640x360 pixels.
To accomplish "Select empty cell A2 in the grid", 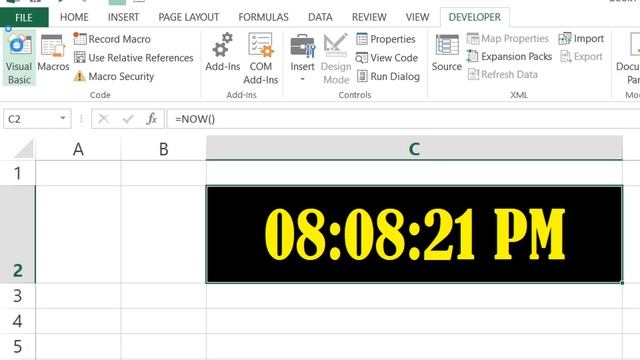I will click(x=78, y=234).
